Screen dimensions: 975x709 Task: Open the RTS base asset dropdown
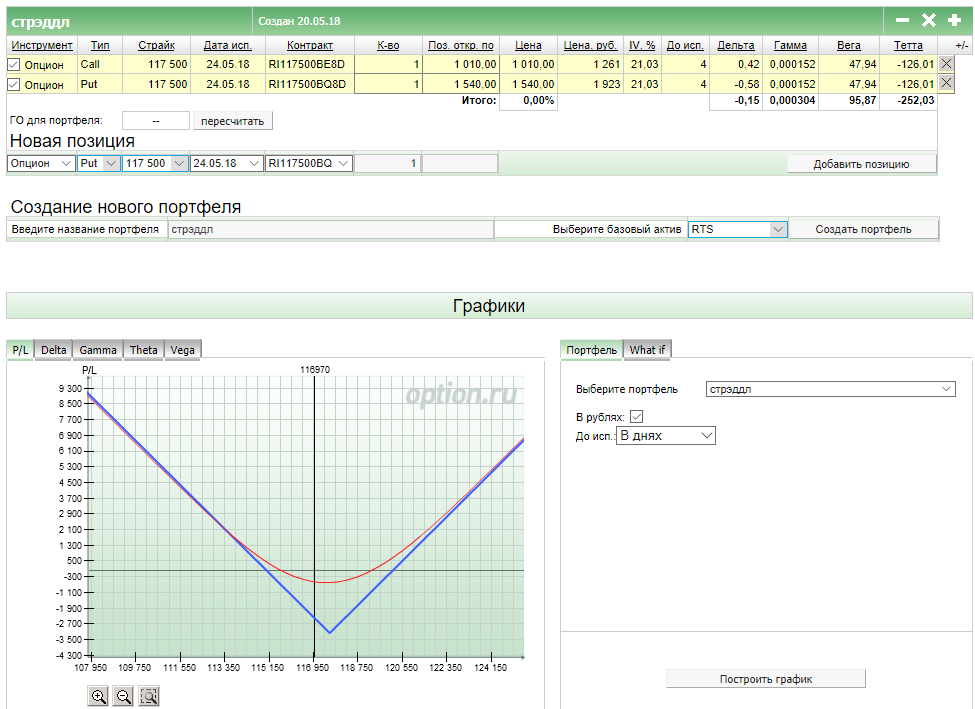click(x=738, y=229)
